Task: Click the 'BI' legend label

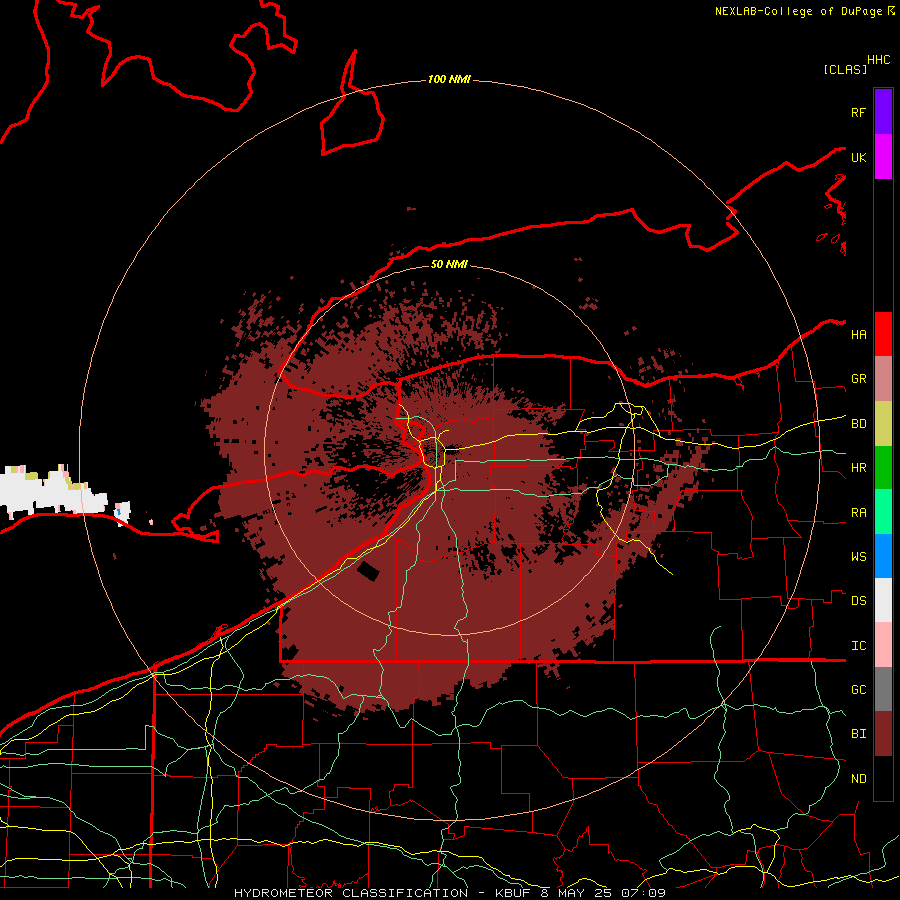Action: pos(859,734)
